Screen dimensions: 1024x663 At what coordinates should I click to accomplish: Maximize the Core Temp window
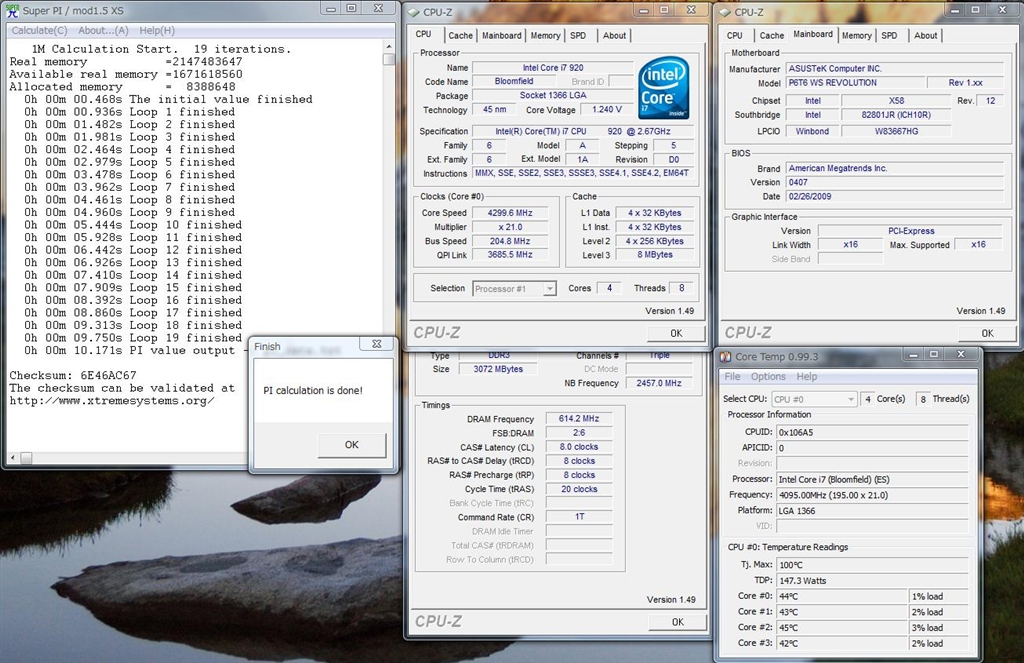[x=932, y=355]
